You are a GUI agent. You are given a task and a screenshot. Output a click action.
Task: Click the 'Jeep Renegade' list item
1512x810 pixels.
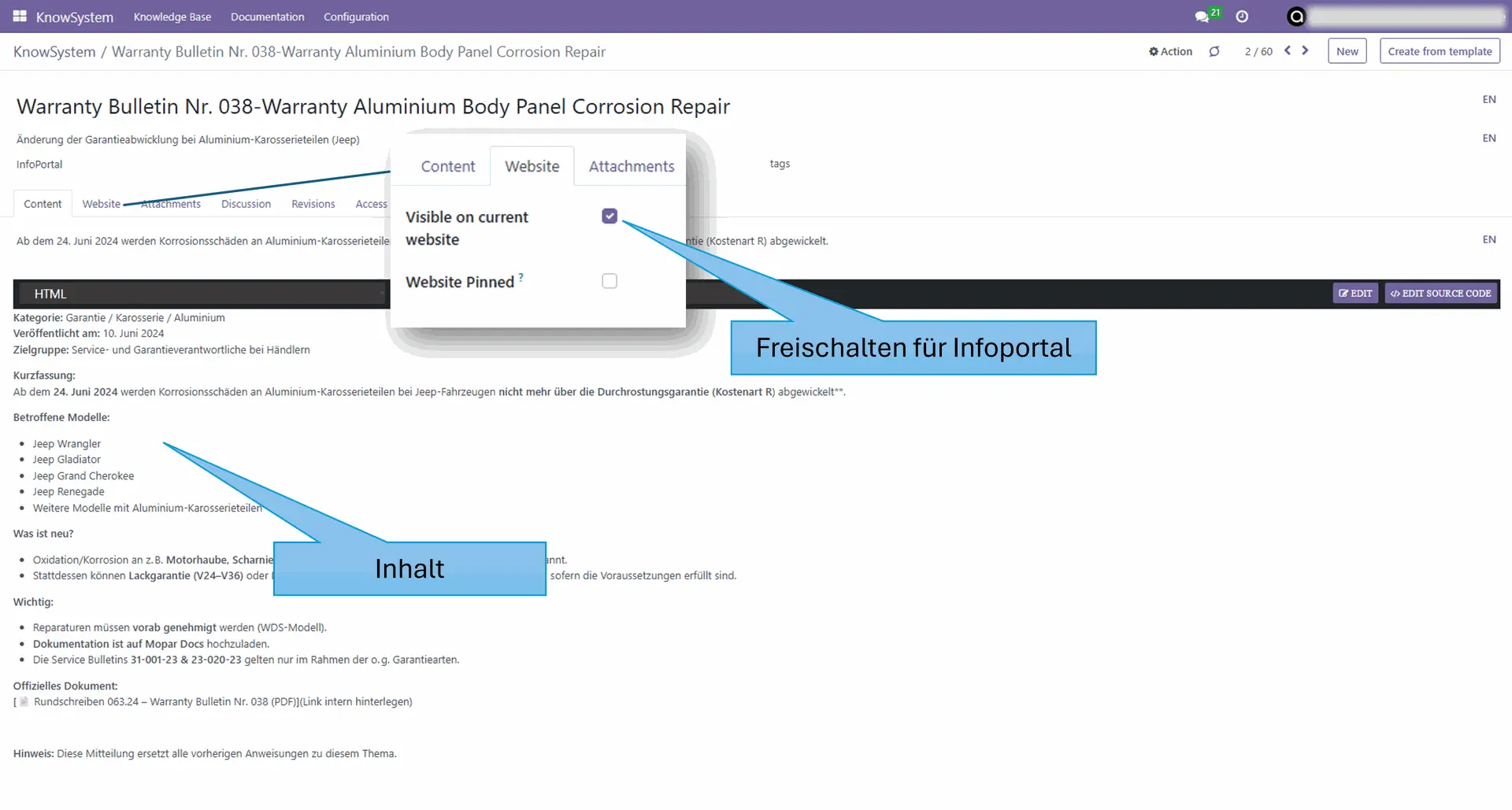pyautogui.click(x=69, y=492)
